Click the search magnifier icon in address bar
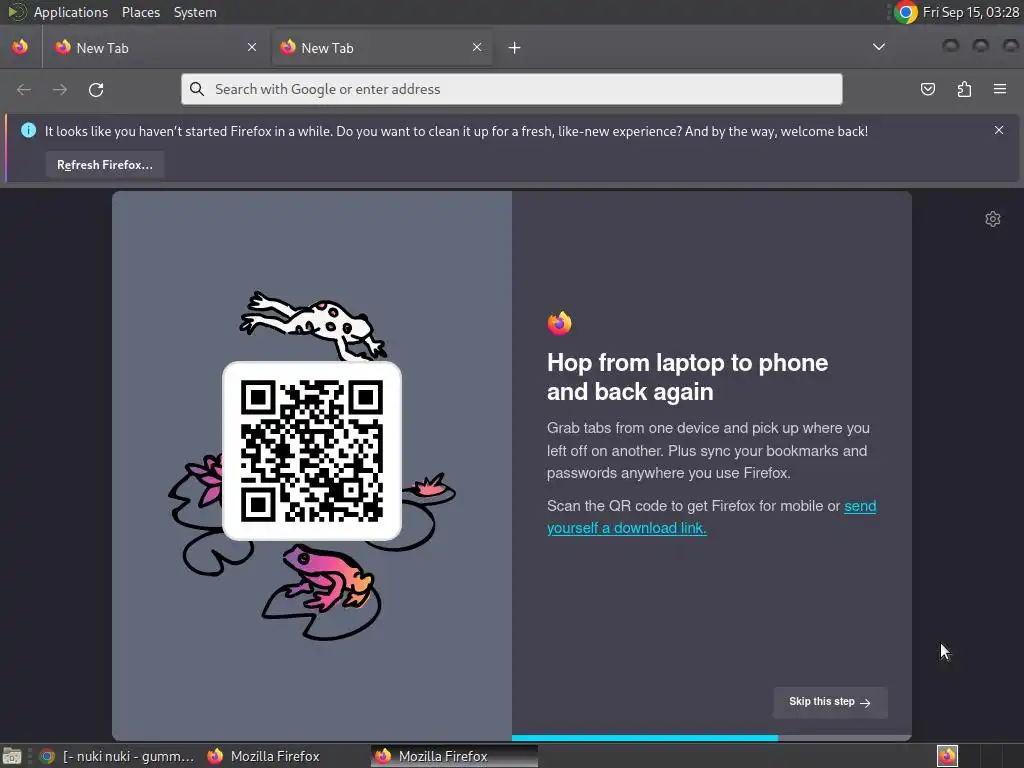 (197, 89)
